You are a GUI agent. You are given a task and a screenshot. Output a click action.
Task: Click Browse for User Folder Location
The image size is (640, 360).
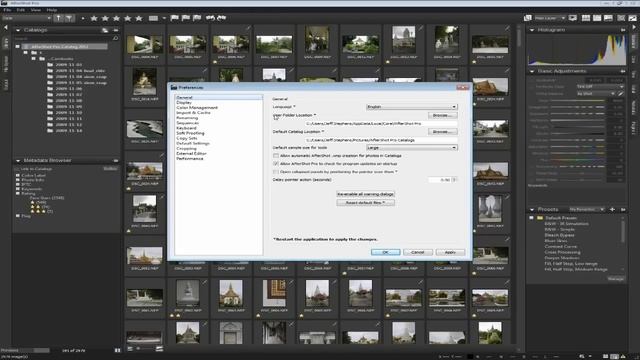tap(442, 116)
